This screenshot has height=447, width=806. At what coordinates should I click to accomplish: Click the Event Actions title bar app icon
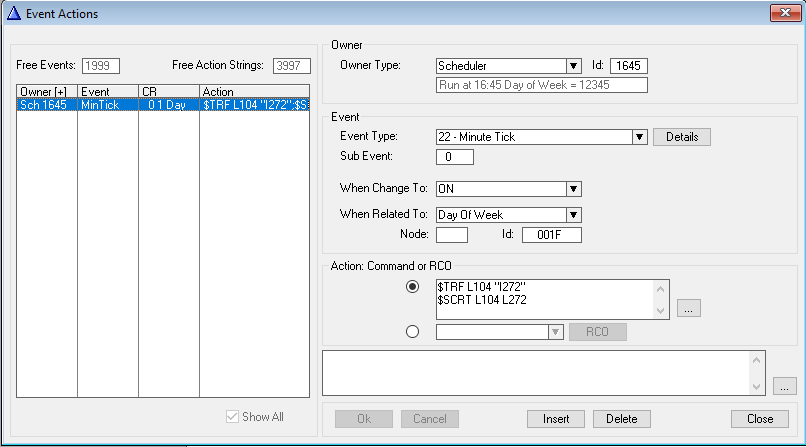(14, 13)
